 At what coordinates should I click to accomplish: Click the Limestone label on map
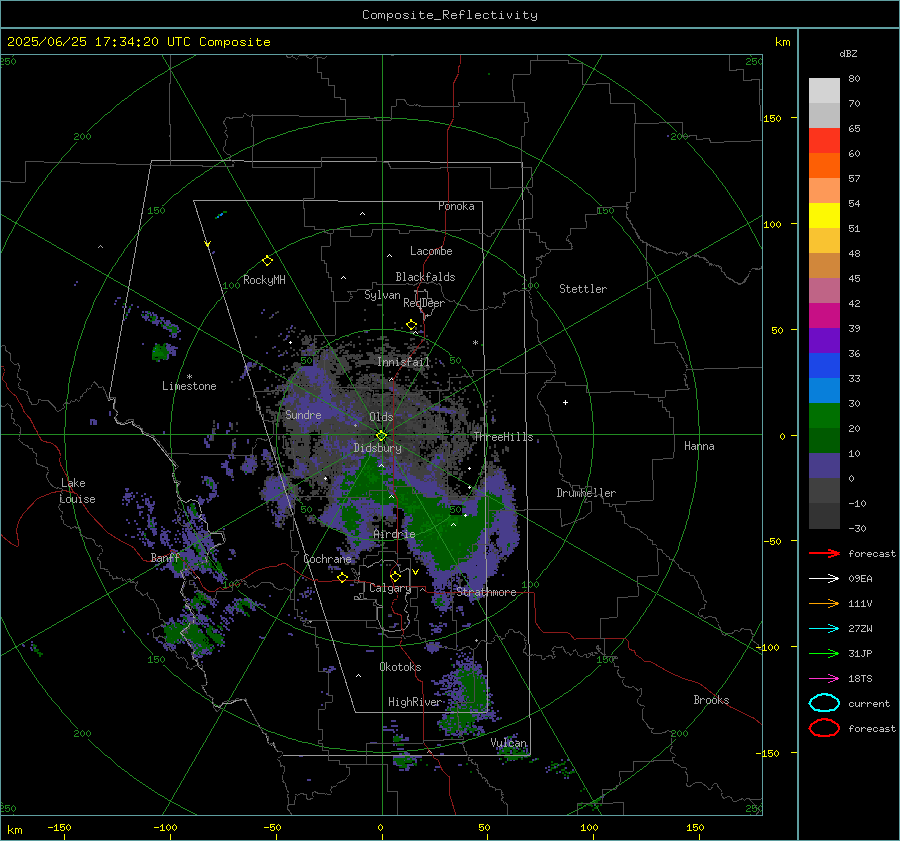point(189,386)
